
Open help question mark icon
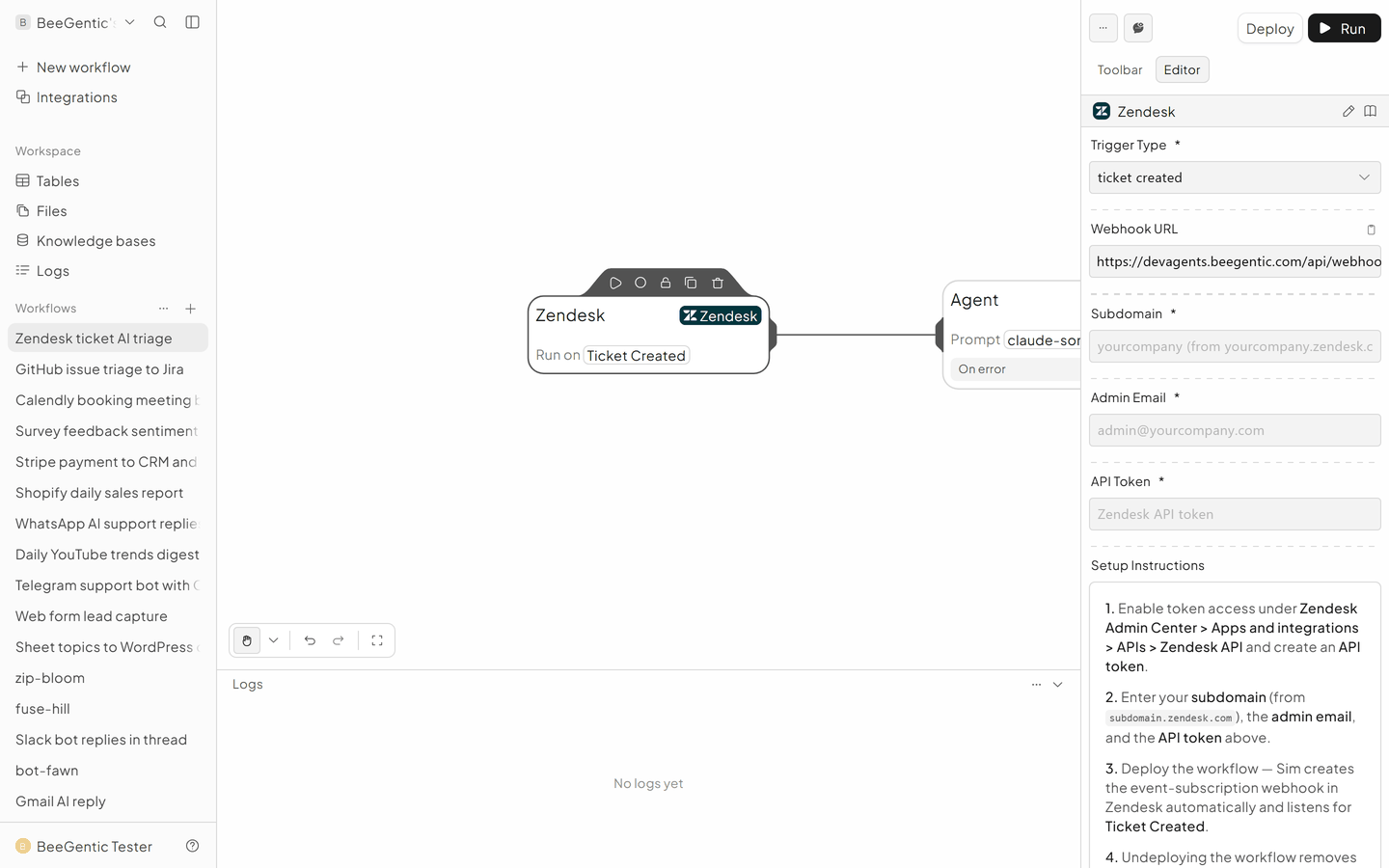tap(192, 846)
